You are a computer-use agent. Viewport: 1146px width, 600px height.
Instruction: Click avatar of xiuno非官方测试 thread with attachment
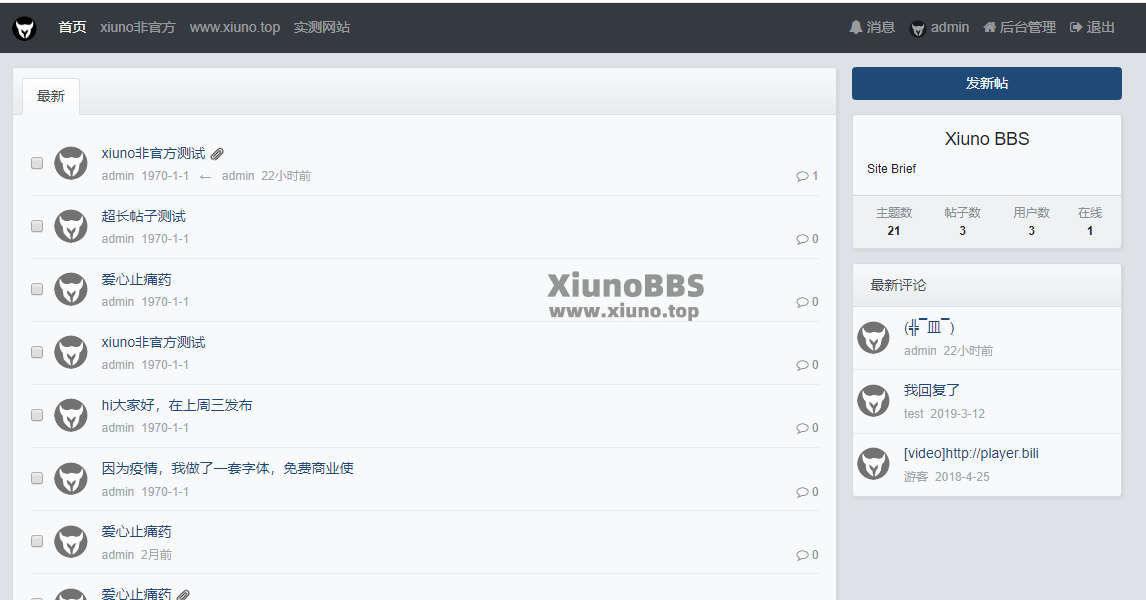(x=71, y=163)
